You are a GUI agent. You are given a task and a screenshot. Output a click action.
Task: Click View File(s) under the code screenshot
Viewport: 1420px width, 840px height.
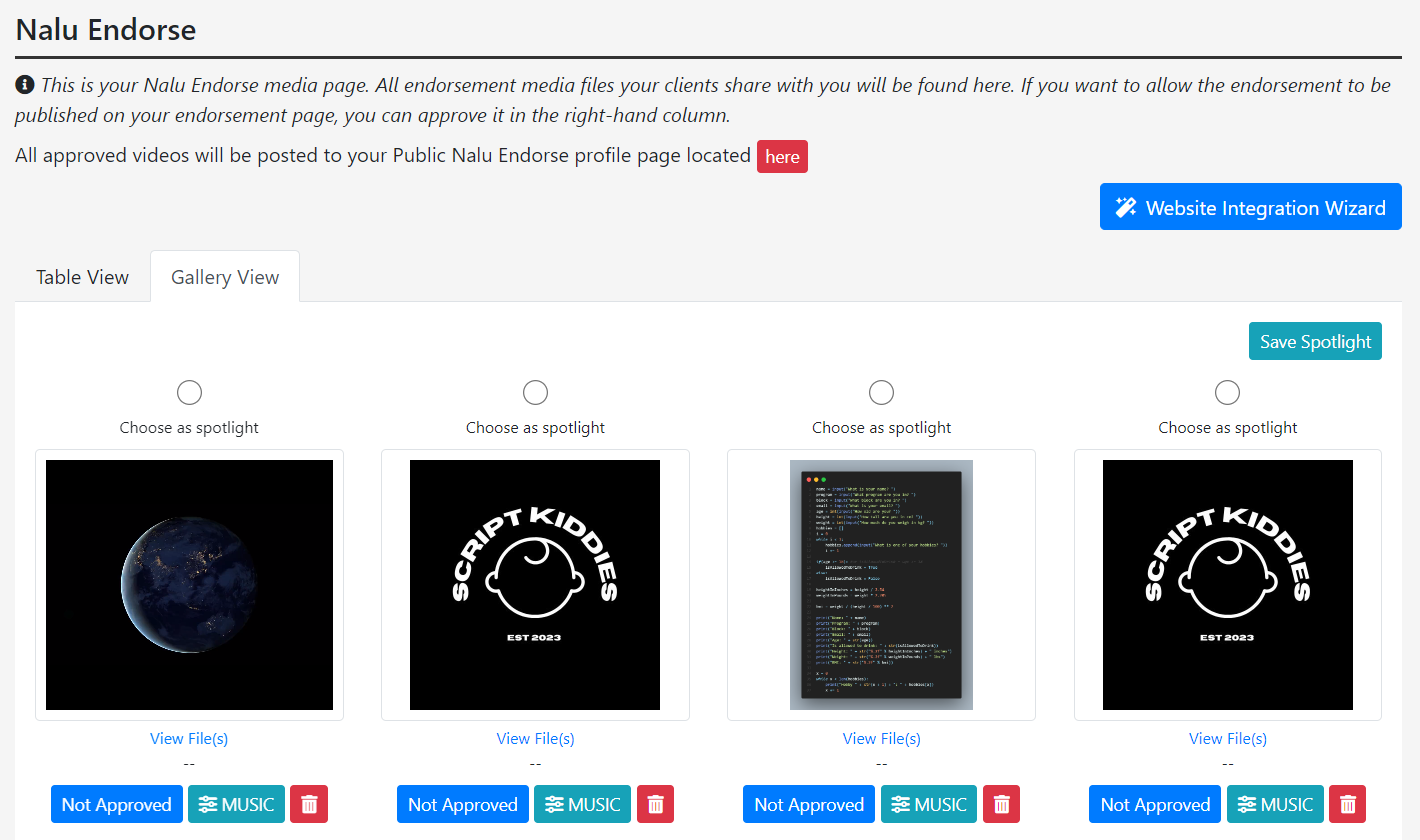(x=881, y=738)
